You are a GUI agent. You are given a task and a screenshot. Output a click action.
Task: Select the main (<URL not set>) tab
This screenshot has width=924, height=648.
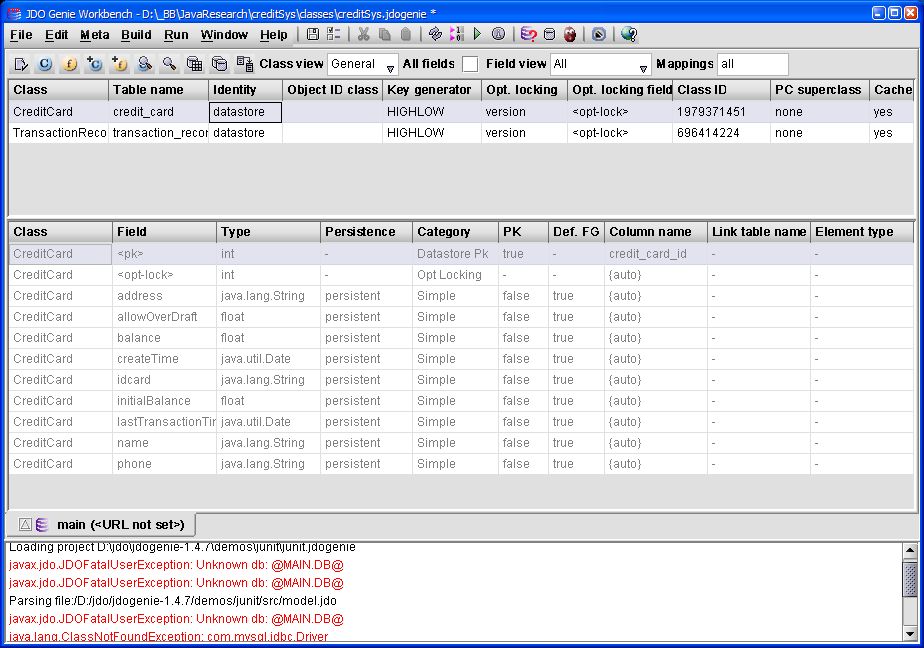(101, 524)
